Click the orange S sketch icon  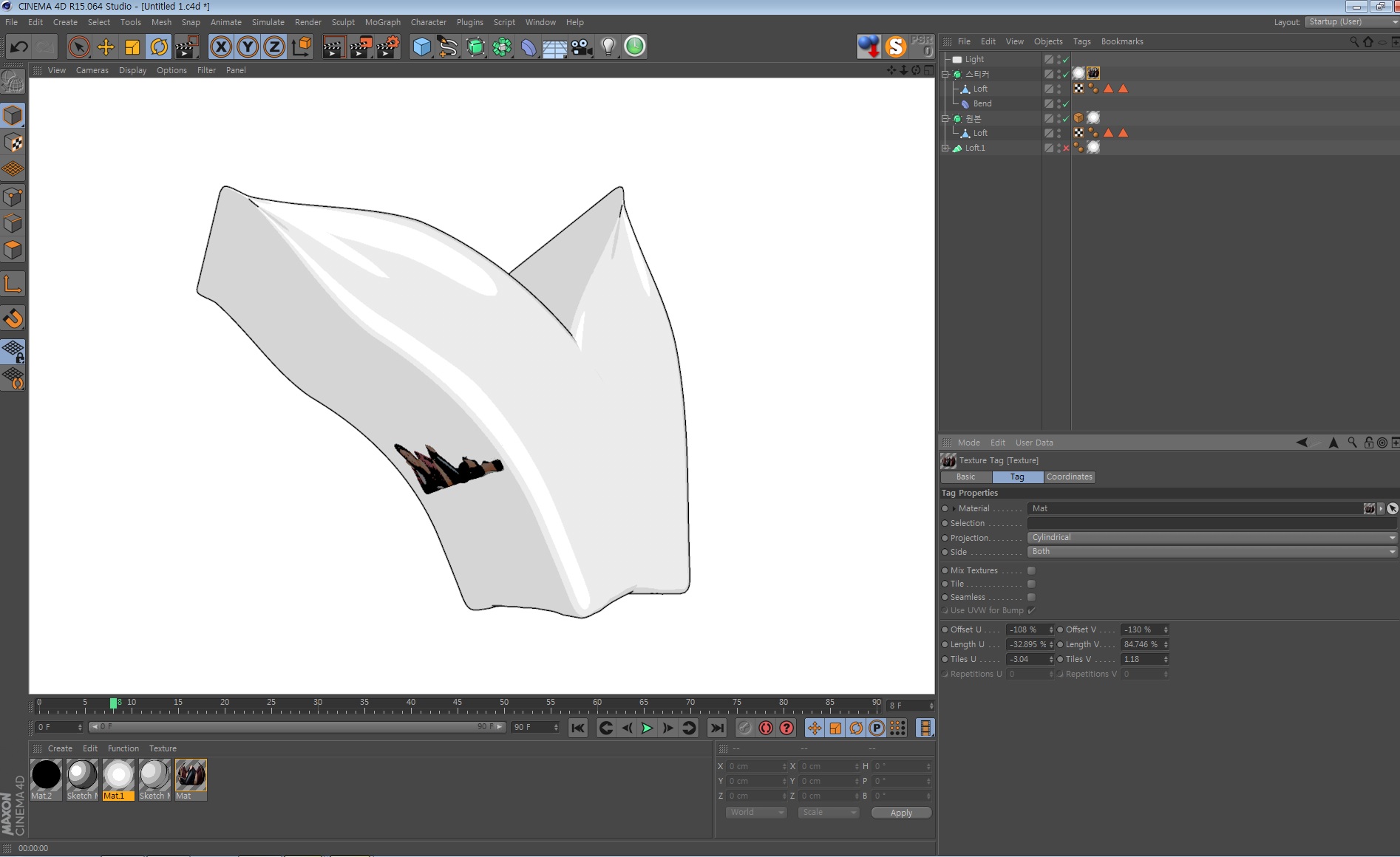click(x=896, y=47)
